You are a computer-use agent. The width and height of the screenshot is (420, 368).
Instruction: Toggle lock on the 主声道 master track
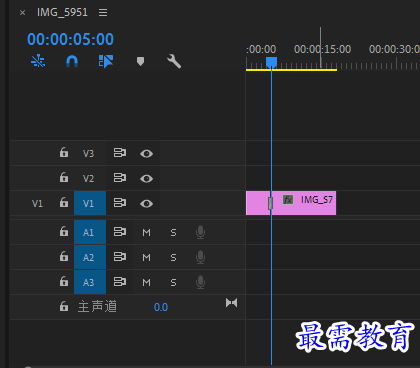tap(64, 306)
